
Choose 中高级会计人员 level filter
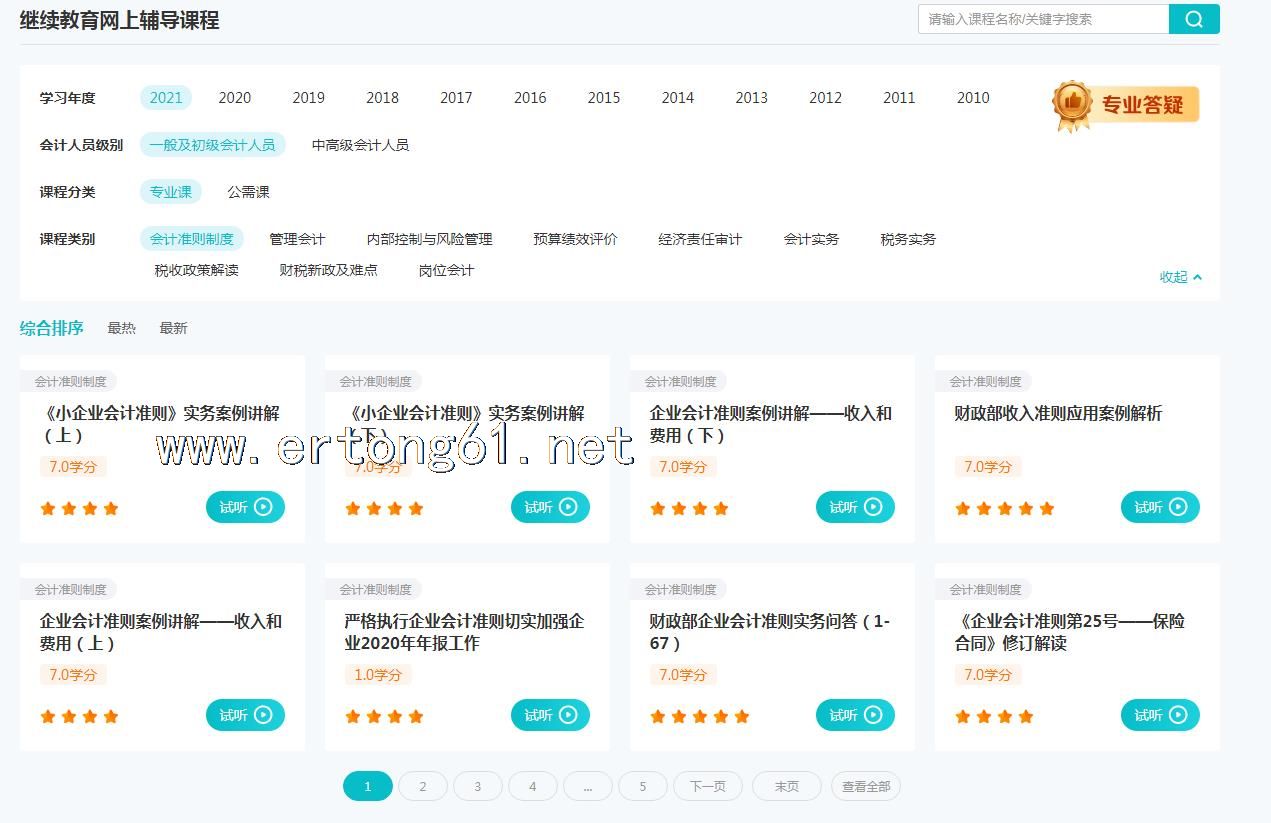click(x=360, y=145)
